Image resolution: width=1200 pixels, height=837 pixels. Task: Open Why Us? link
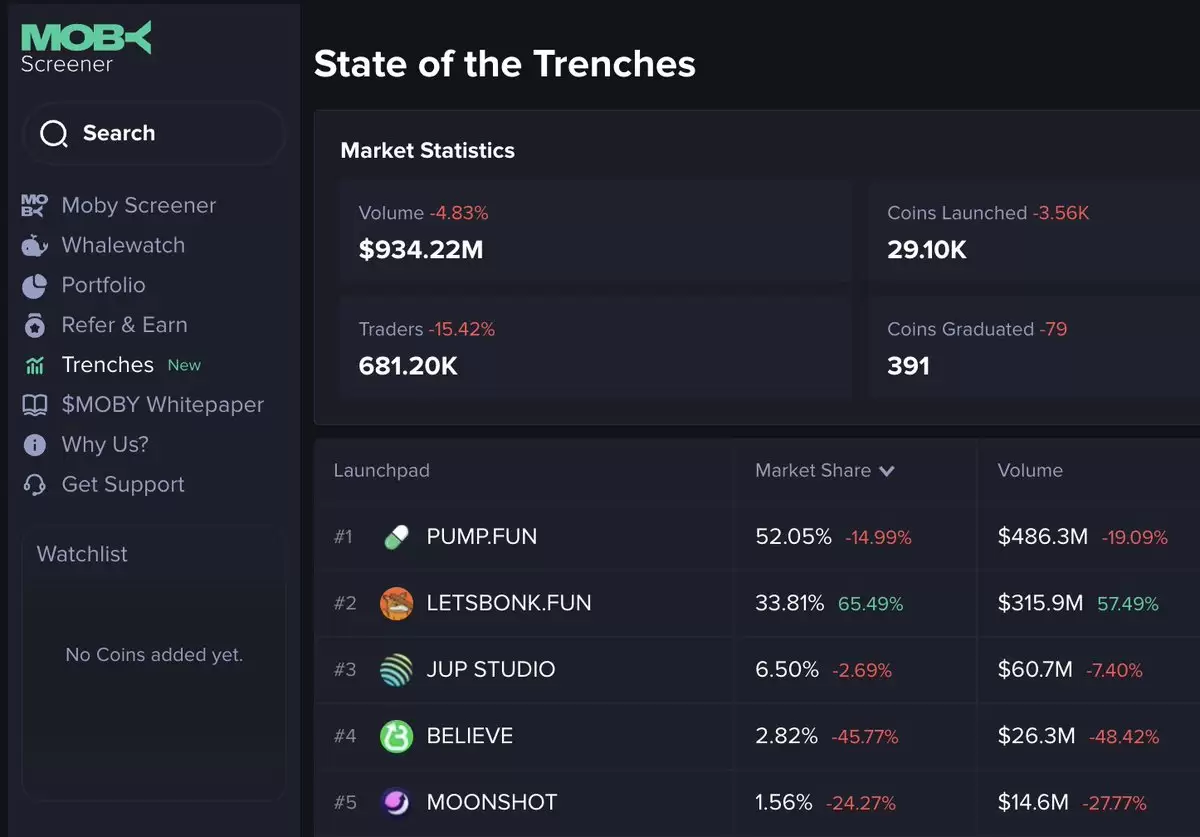[105, 445]
